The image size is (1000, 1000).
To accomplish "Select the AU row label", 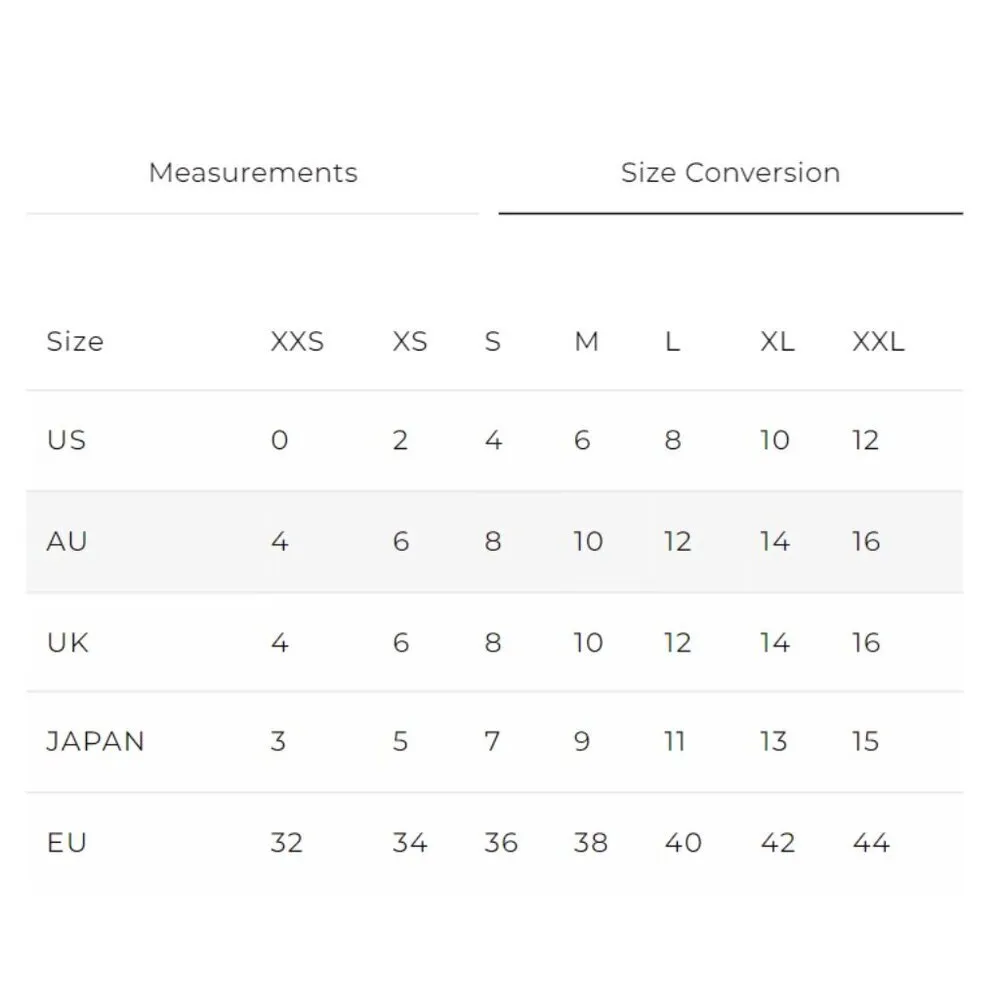I will coord(67,542).
